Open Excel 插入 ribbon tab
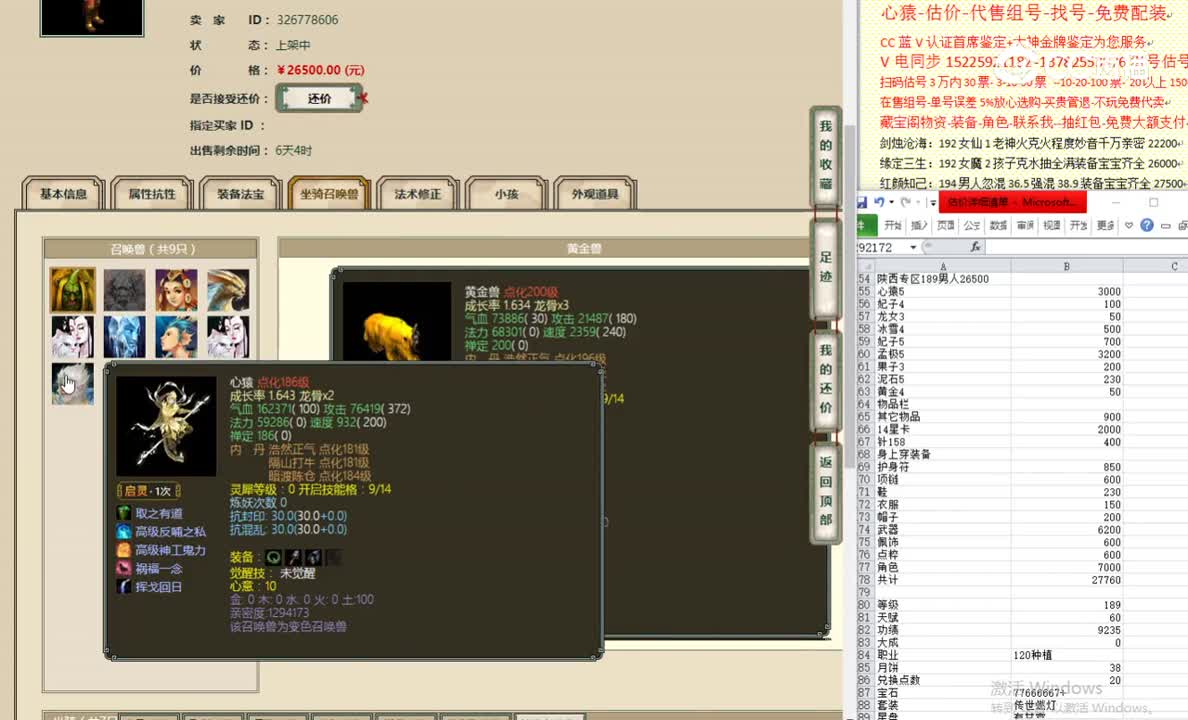This screenshot has width=1188, height=720. [x=920, y=225]
